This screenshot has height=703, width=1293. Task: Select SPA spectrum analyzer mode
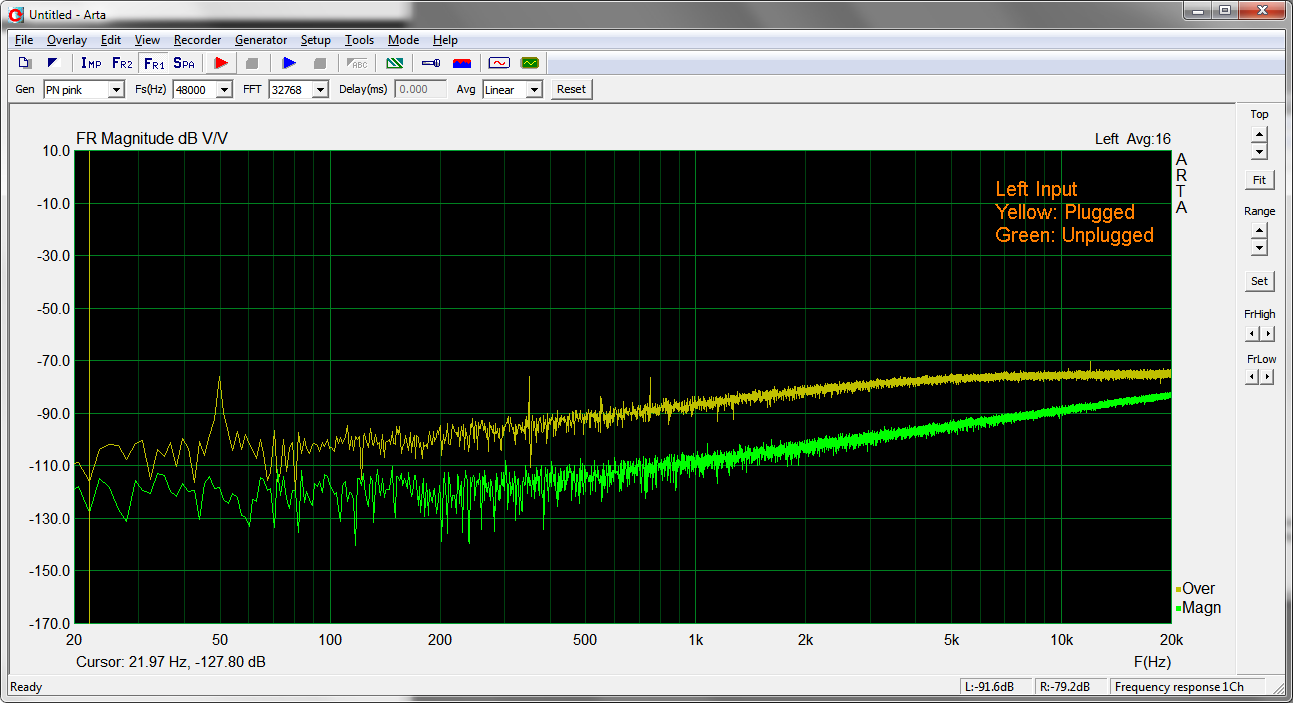[x=184, y=63]
